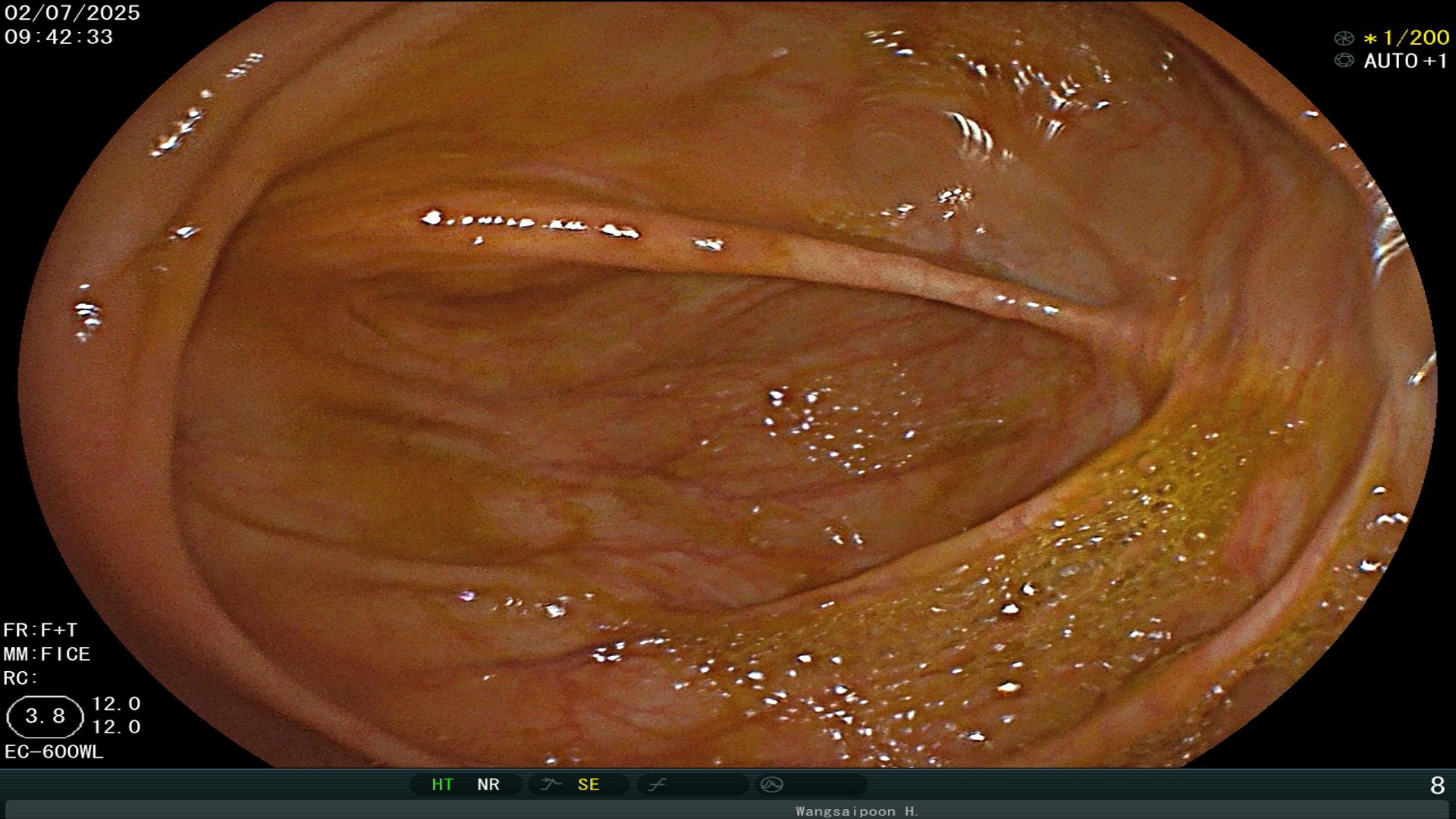
Task: Click the MM:FICE mode label
Action: click(47, 654)
